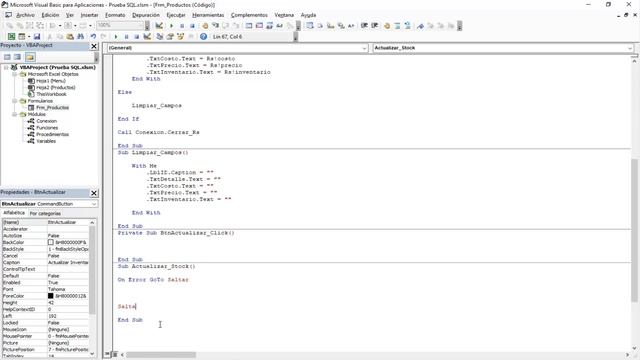Toggle Folders in the Project panel
Image resolution: width=640 pixels, height=360 pixels.
[x=30, y=57]
